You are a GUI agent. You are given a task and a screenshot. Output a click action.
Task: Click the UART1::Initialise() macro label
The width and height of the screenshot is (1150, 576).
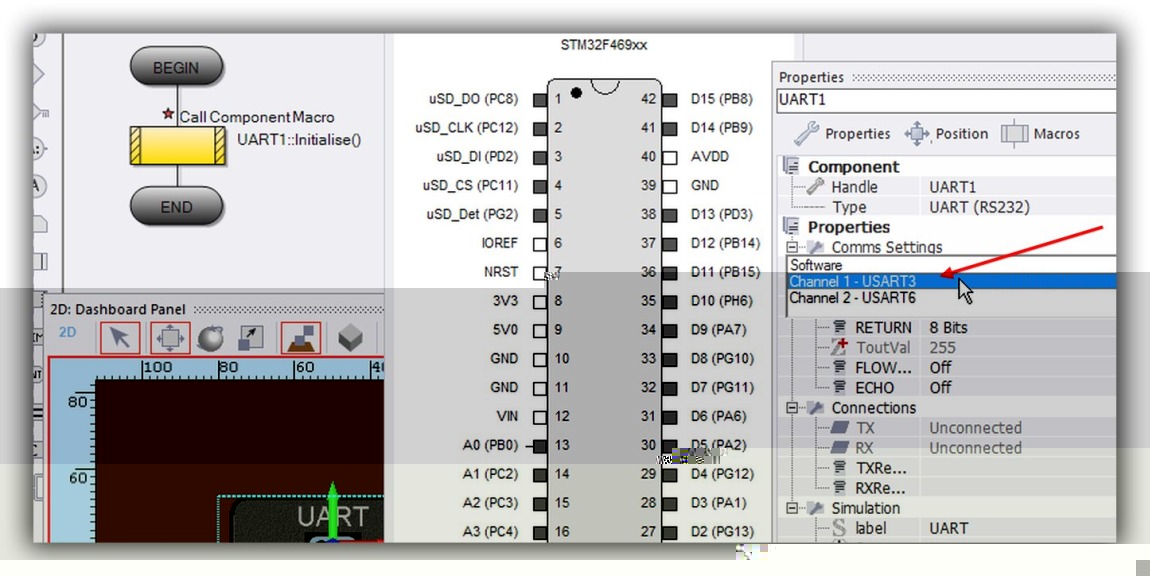(x=299, y=139)
